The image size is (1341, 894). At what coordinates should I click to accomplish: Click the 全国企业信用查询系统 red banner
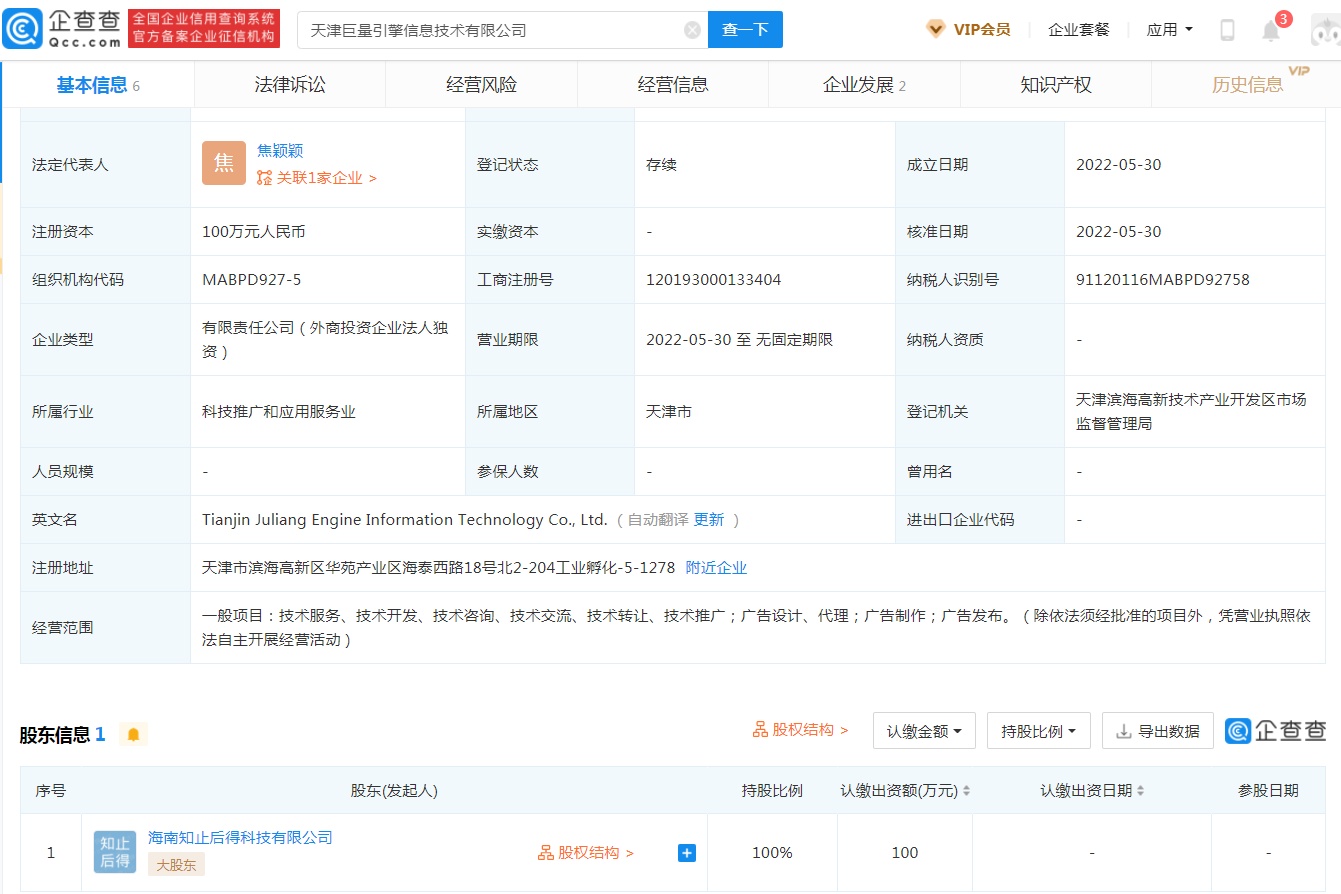204,30
